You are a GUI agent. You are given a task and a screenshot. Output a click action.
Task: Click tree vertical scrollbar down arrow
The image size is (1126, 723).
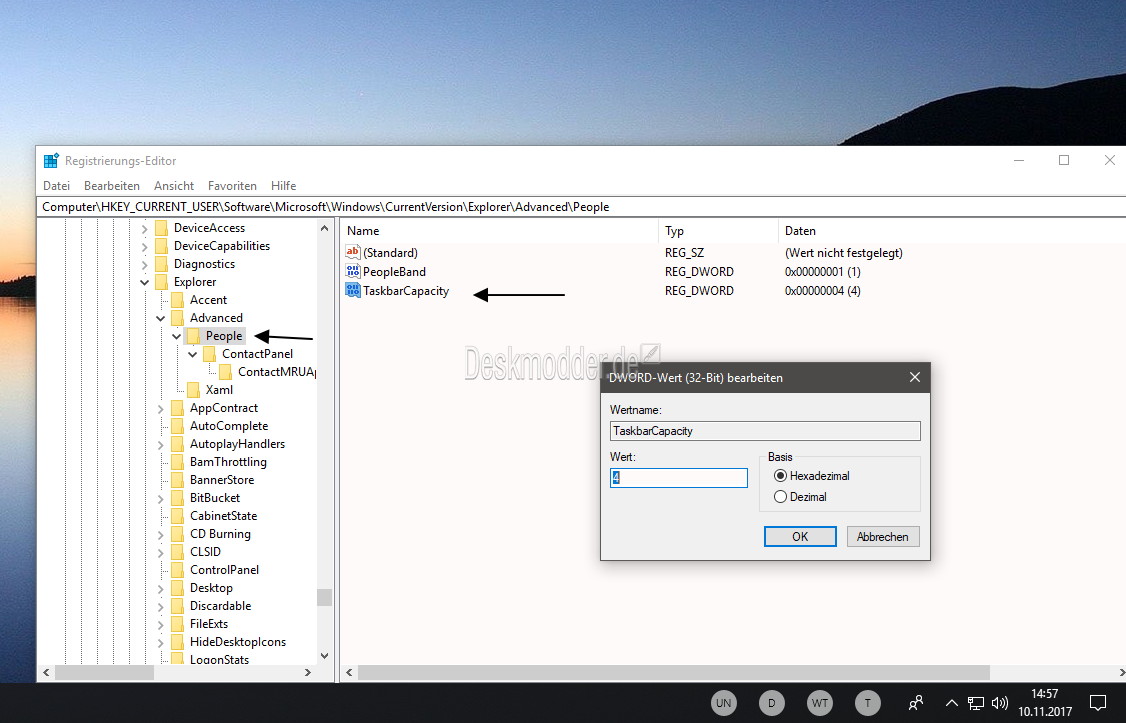(x=325, y=656)
